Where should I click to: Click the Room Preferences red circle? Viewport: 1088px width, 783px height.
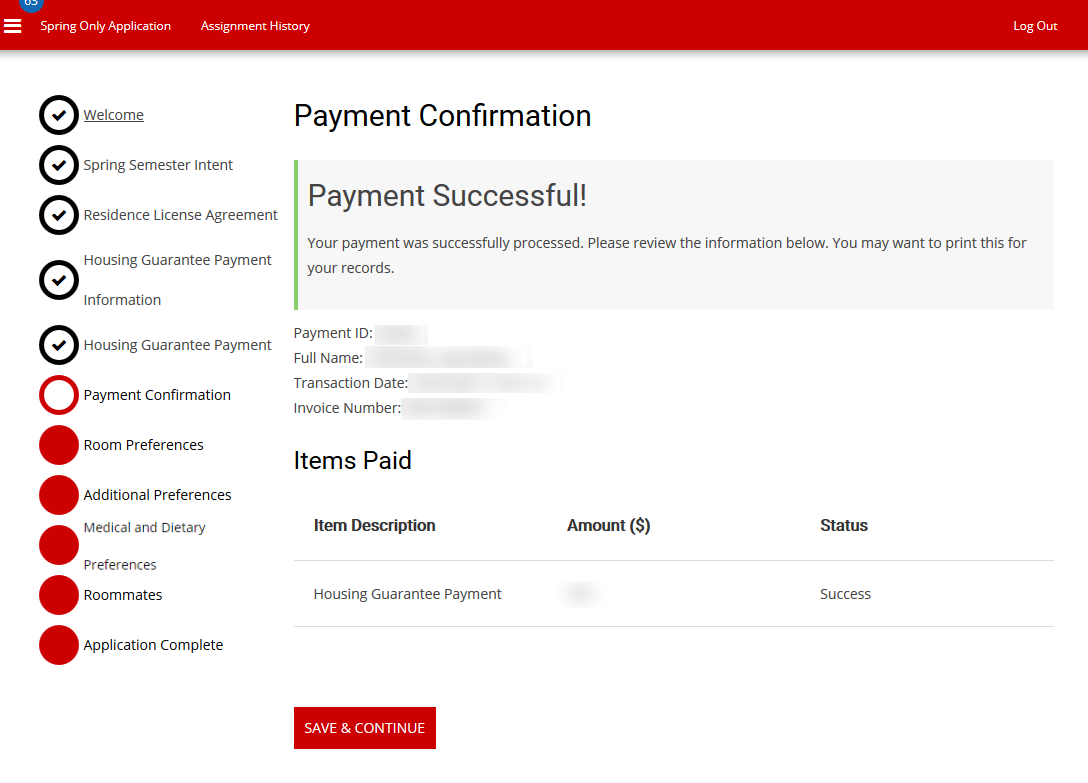click(x=59, y=445)
